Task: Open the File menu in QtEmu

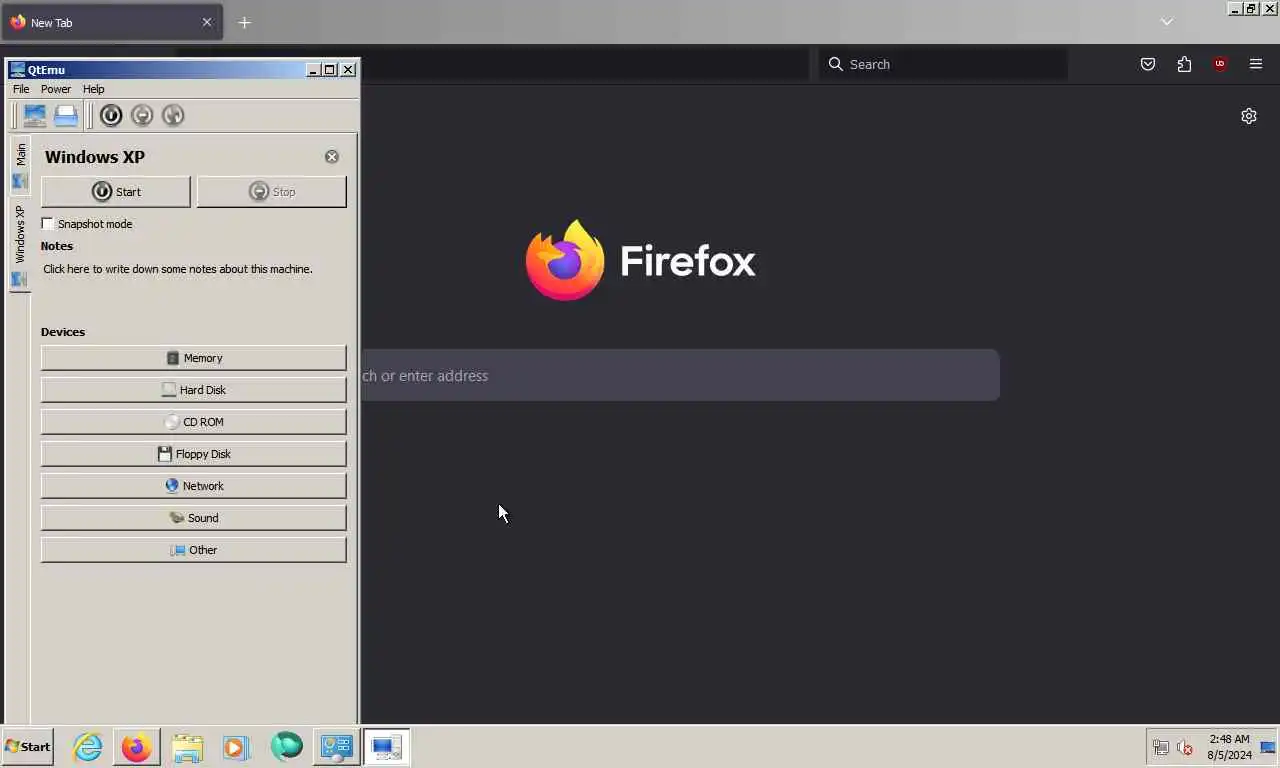Action: (x=21, y=89)
